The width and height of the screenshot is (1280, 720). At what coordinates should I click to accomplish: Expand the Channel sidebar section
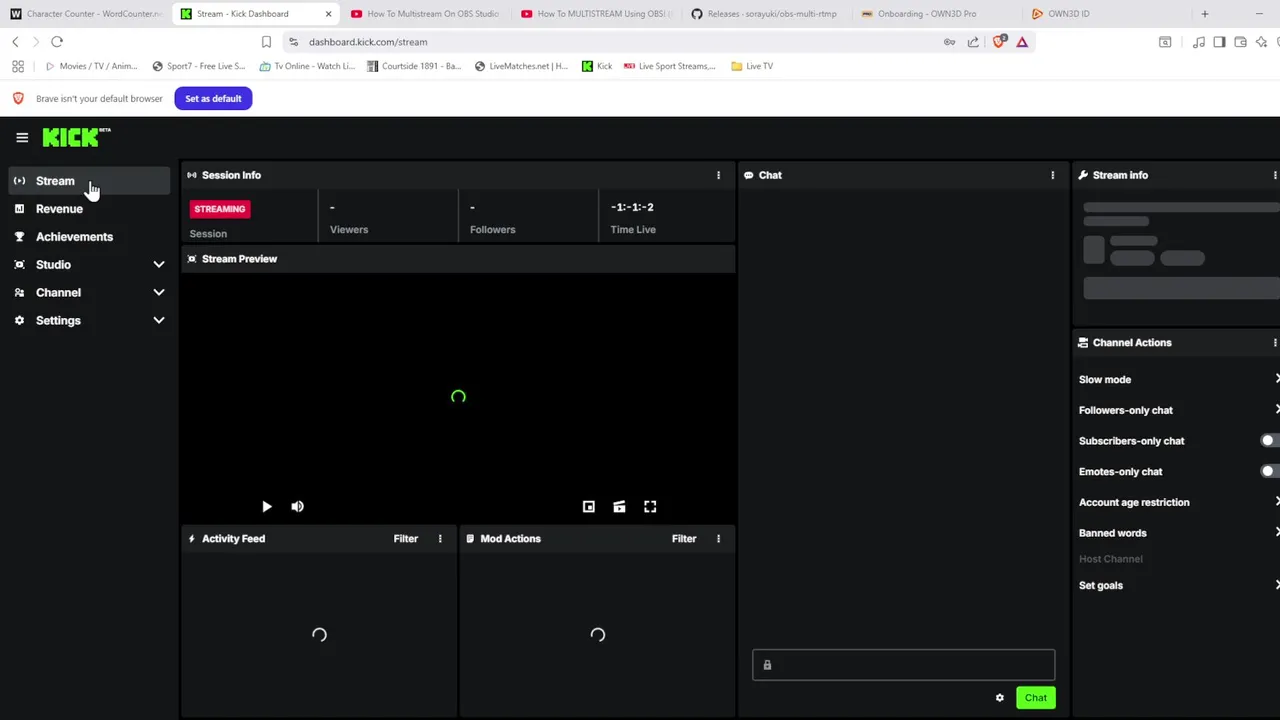pyautogui.click(x=90, y=293)
